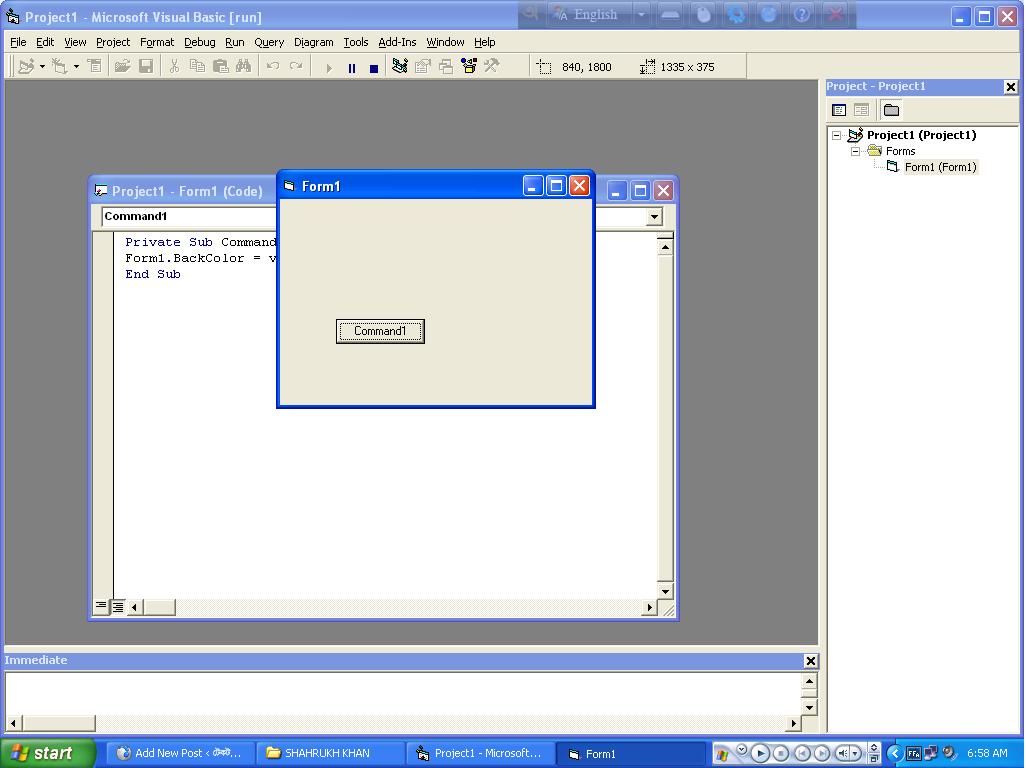Click the Redo arrow icon

[x=296, y=66]
